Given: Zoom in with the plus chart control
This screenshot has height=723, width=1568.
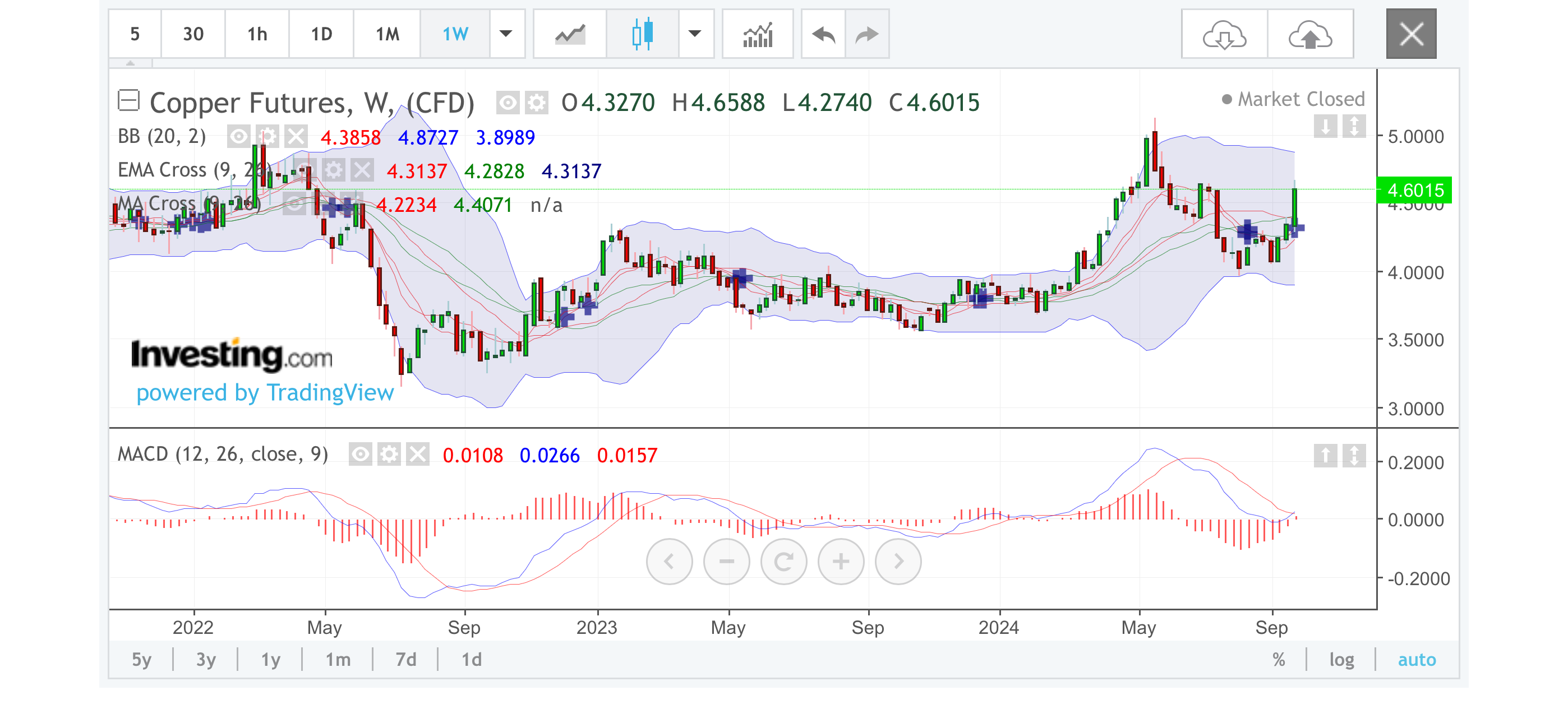Looking at the screenshot, I should [841, 561].
